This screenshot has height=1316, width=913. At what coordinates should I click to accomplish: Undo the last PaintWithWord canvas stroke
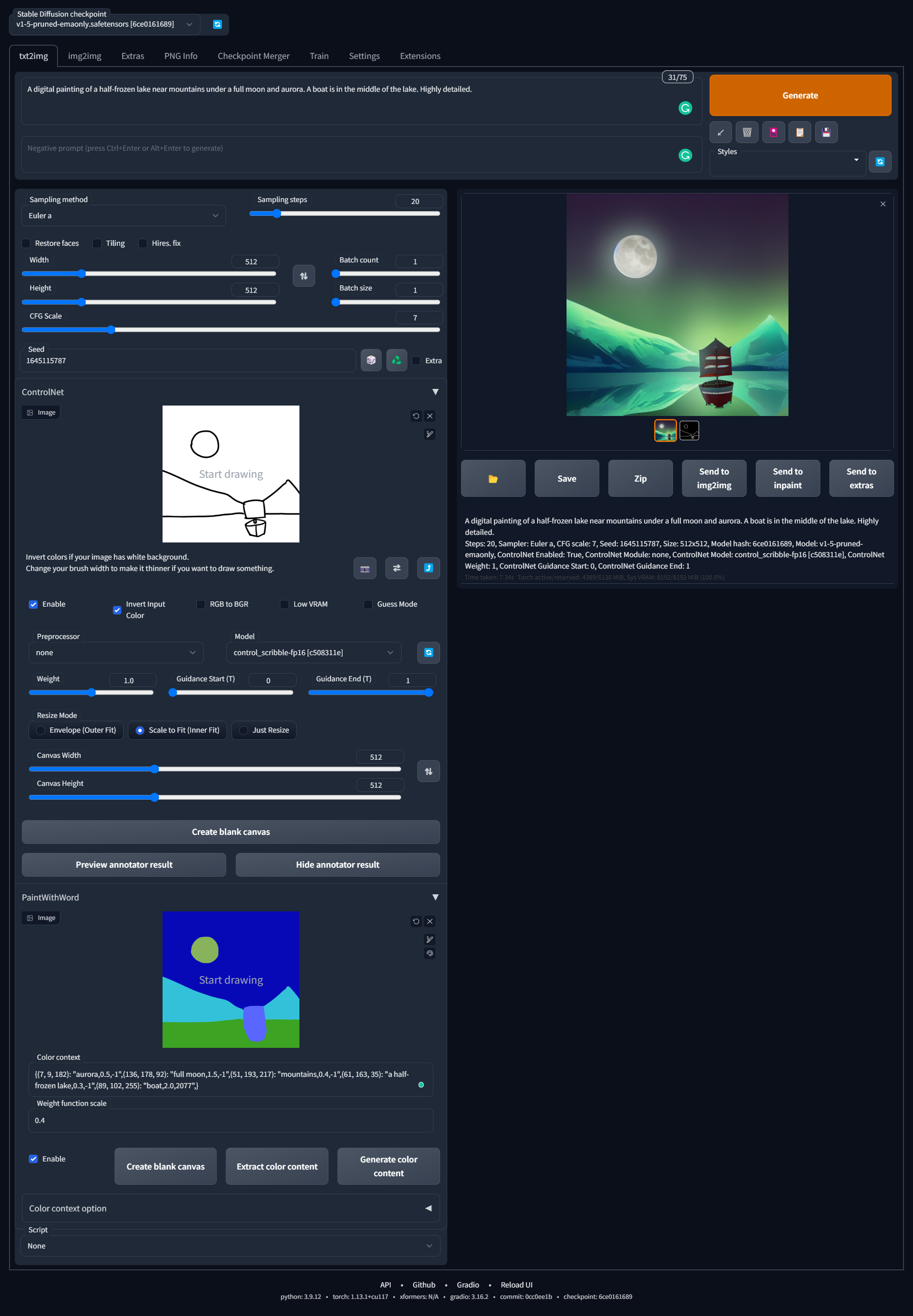point(416,921)
